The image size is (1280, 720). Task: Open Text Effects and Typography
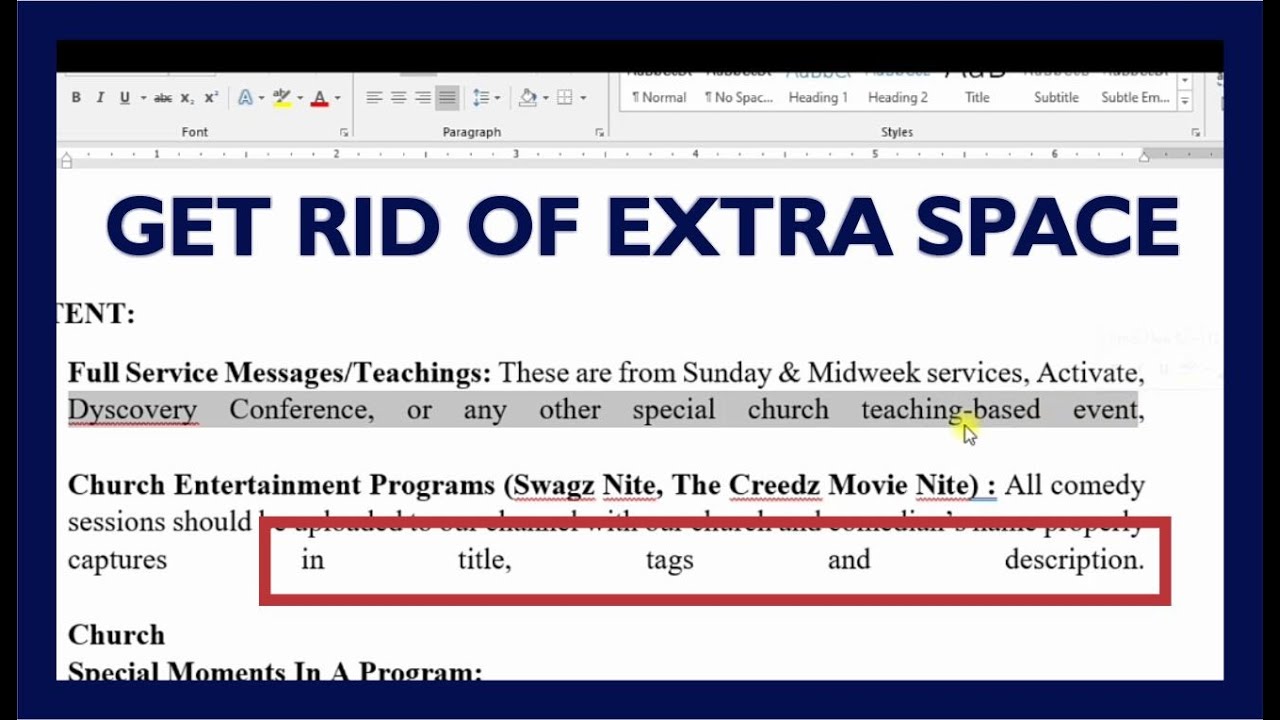coord(245,98)
